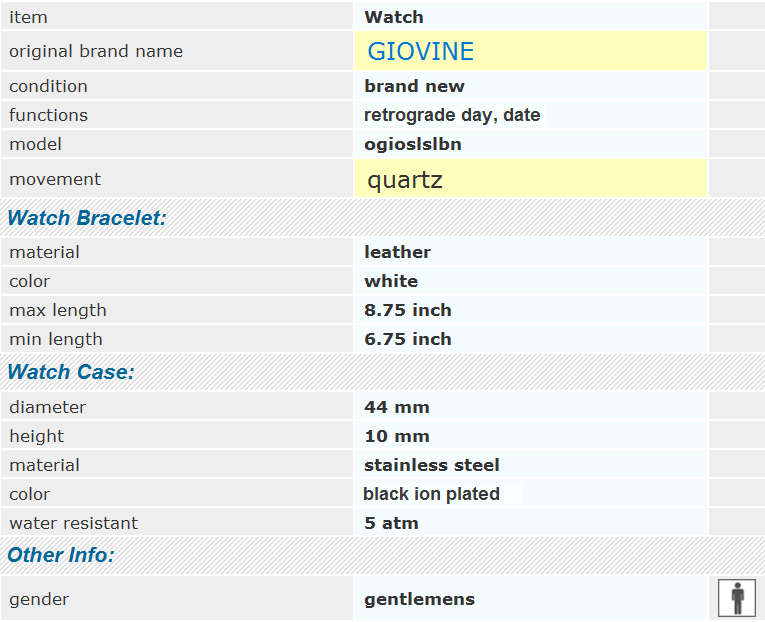Select the bracelet color 'white'
Viewport: 765px width, 622px height.
pos(391,281)
